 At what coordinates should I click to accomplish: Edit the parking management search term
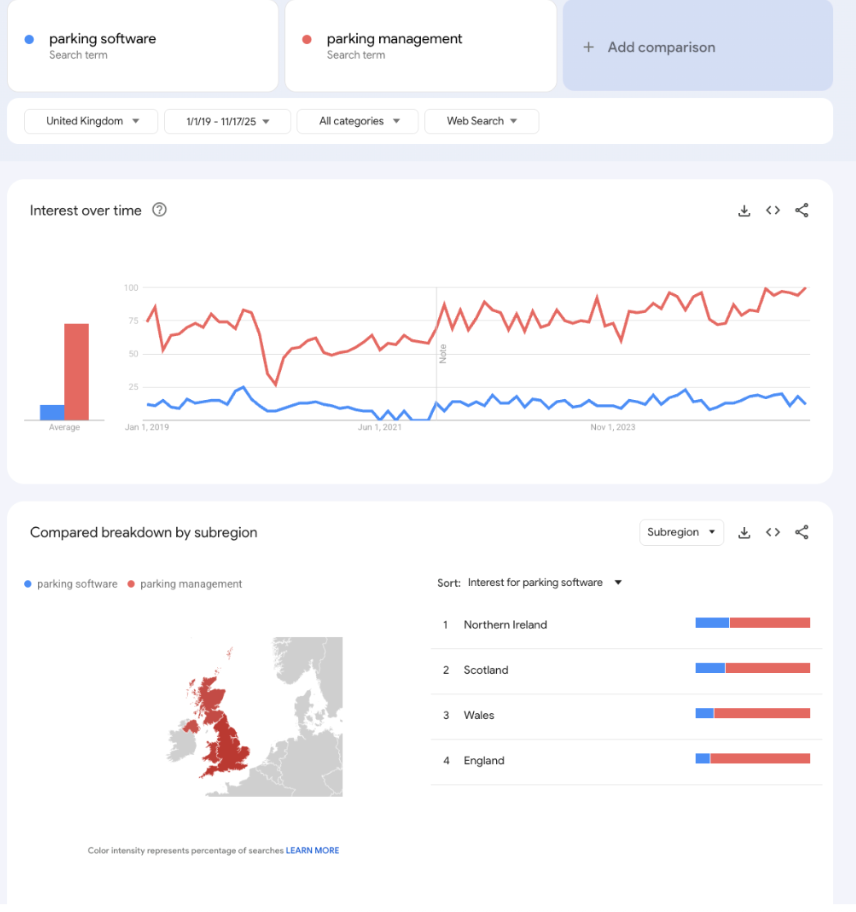394,39
